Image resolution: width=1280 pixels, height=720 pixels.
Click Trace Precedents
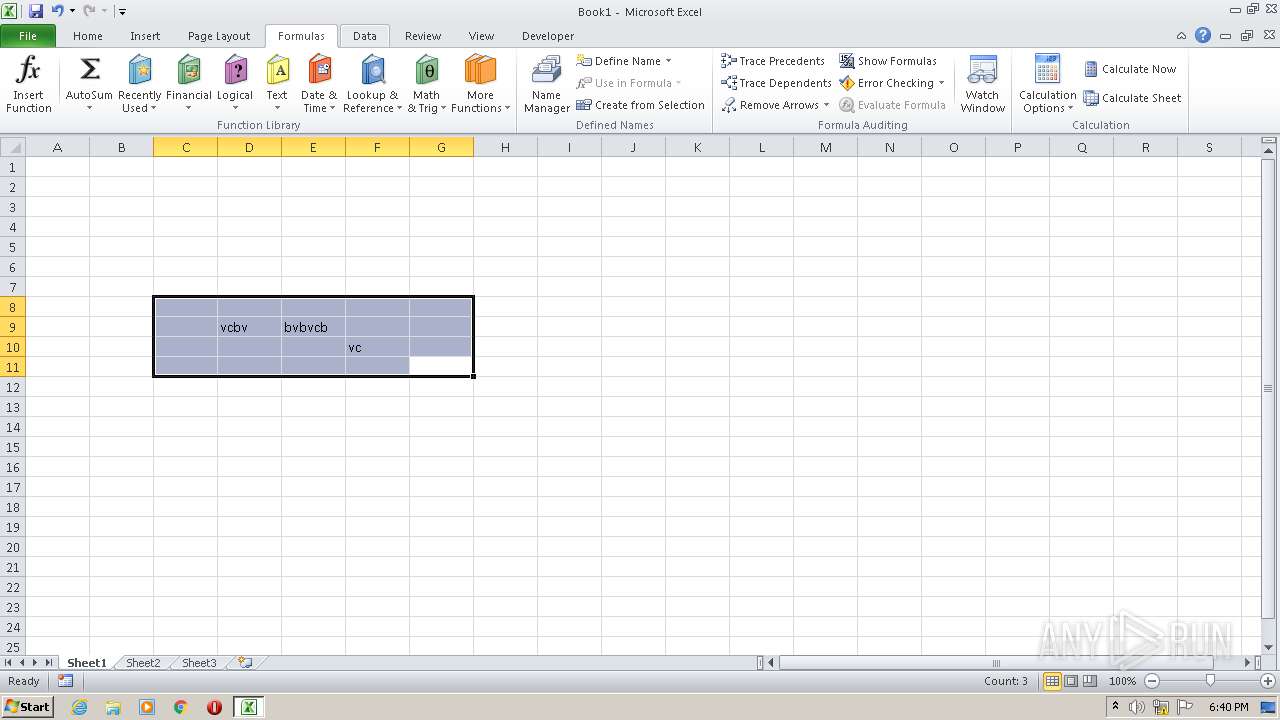(x=773, y=61)
